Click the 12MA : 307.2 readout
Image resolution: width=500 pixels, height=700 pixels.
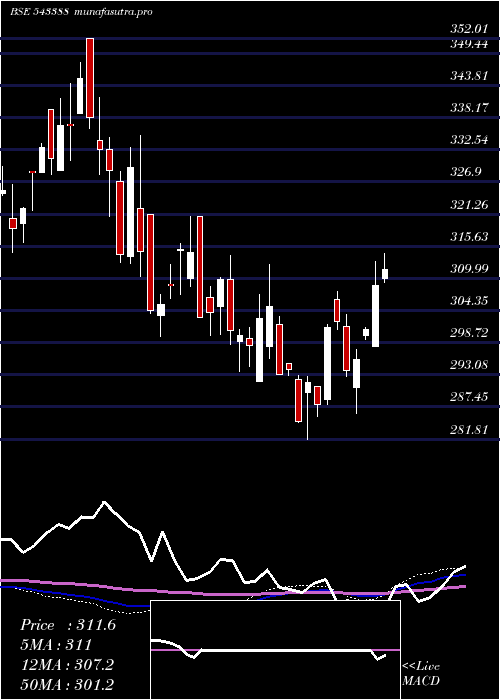pos(66,665)
